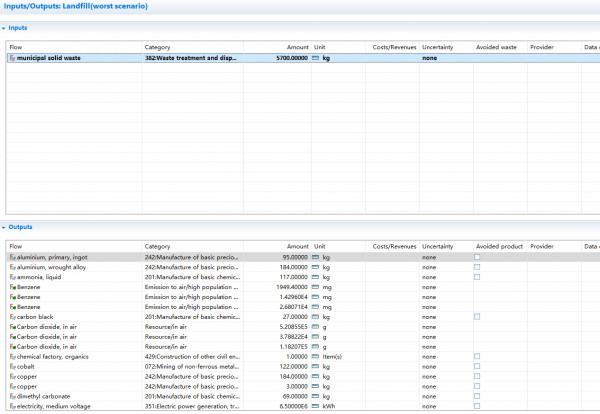Image resolution: width=600 pixels, height=414 pixels.
Task: Click the unit icon in chemical factory, organics row
Action: (315, 357)
